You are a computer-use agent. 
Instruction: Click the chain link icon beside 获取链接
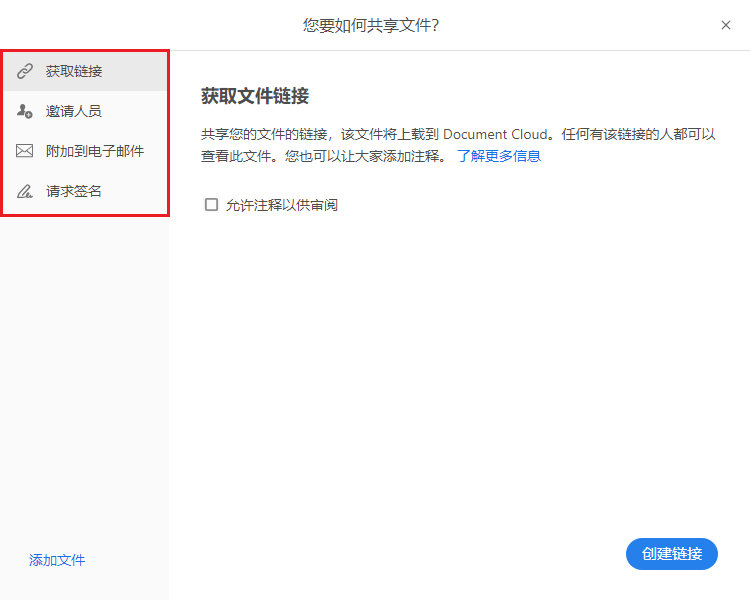coord(25,71)
